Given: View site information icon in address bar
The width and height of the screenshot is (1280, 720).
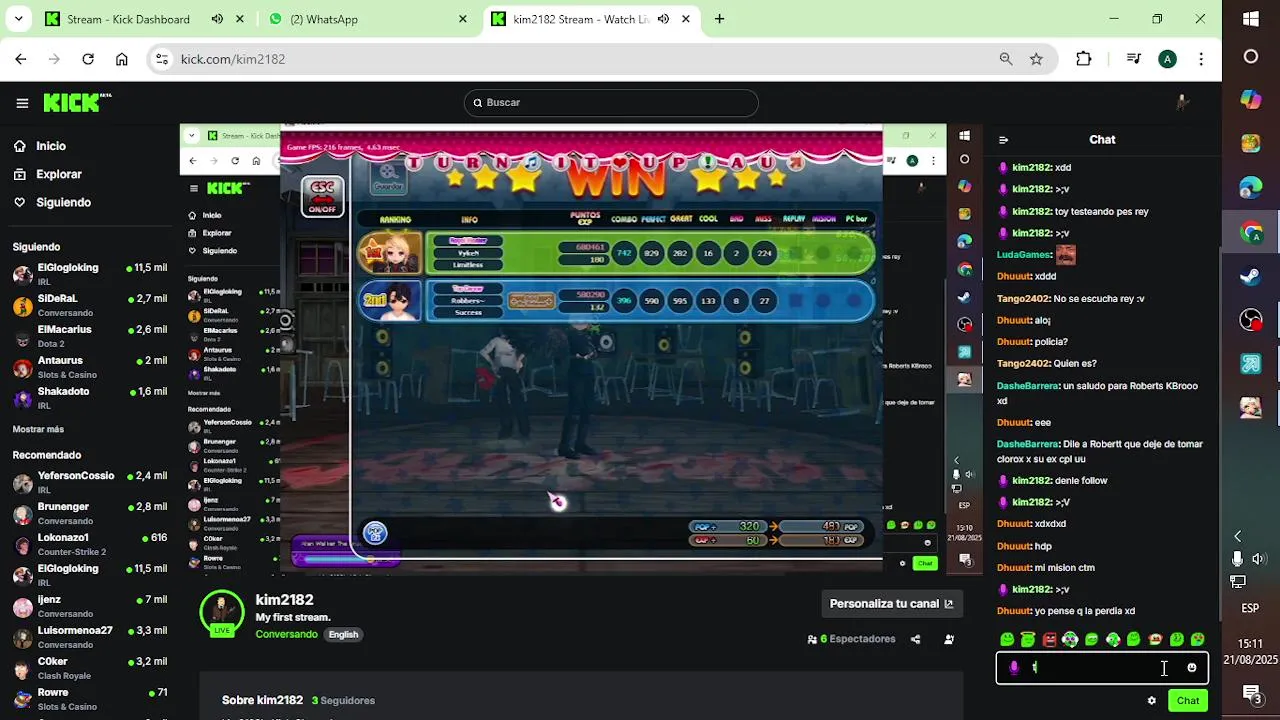Looking at the screenshot, I should tap(164, 59).
